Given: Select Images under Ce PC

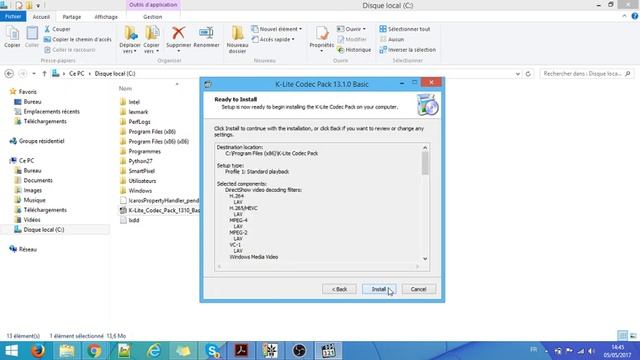Looking at the screenshot, I should point(33,190).
